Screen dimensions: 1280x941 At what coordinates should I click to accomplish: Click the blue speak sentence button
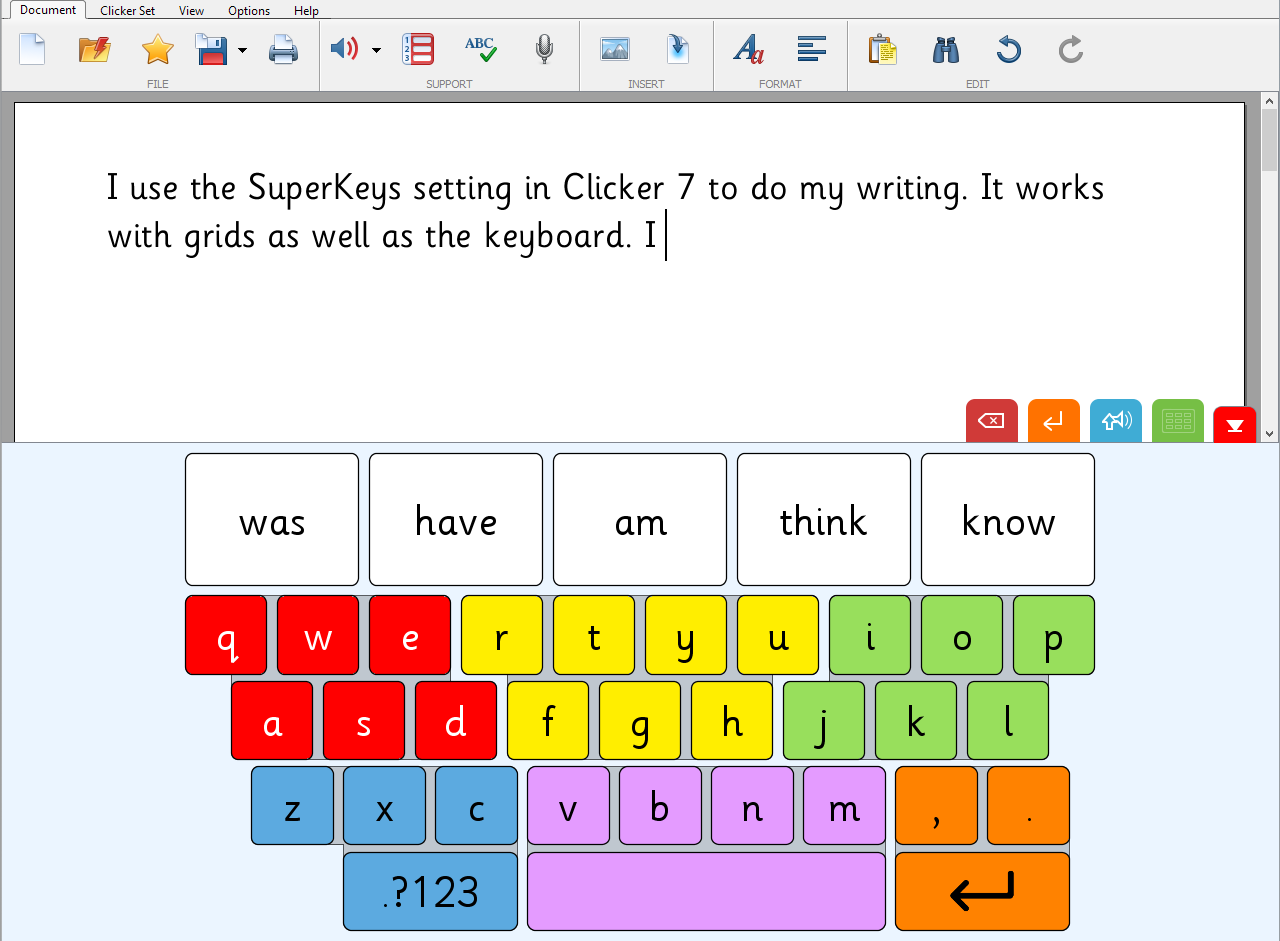pyautogui.click(x=1116, y=421)
